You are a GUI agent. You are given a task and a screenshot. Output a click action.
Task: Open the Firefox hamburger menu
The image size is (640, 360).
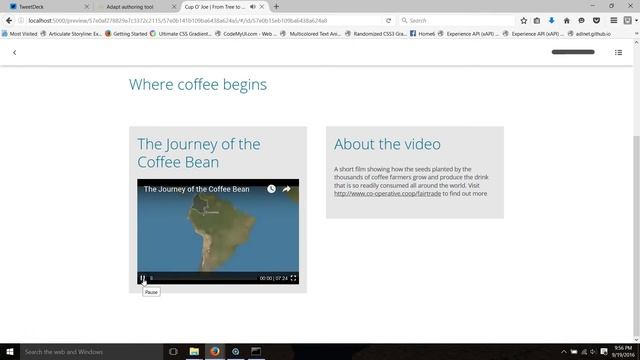pyautogui.click(x=613, y=20)
